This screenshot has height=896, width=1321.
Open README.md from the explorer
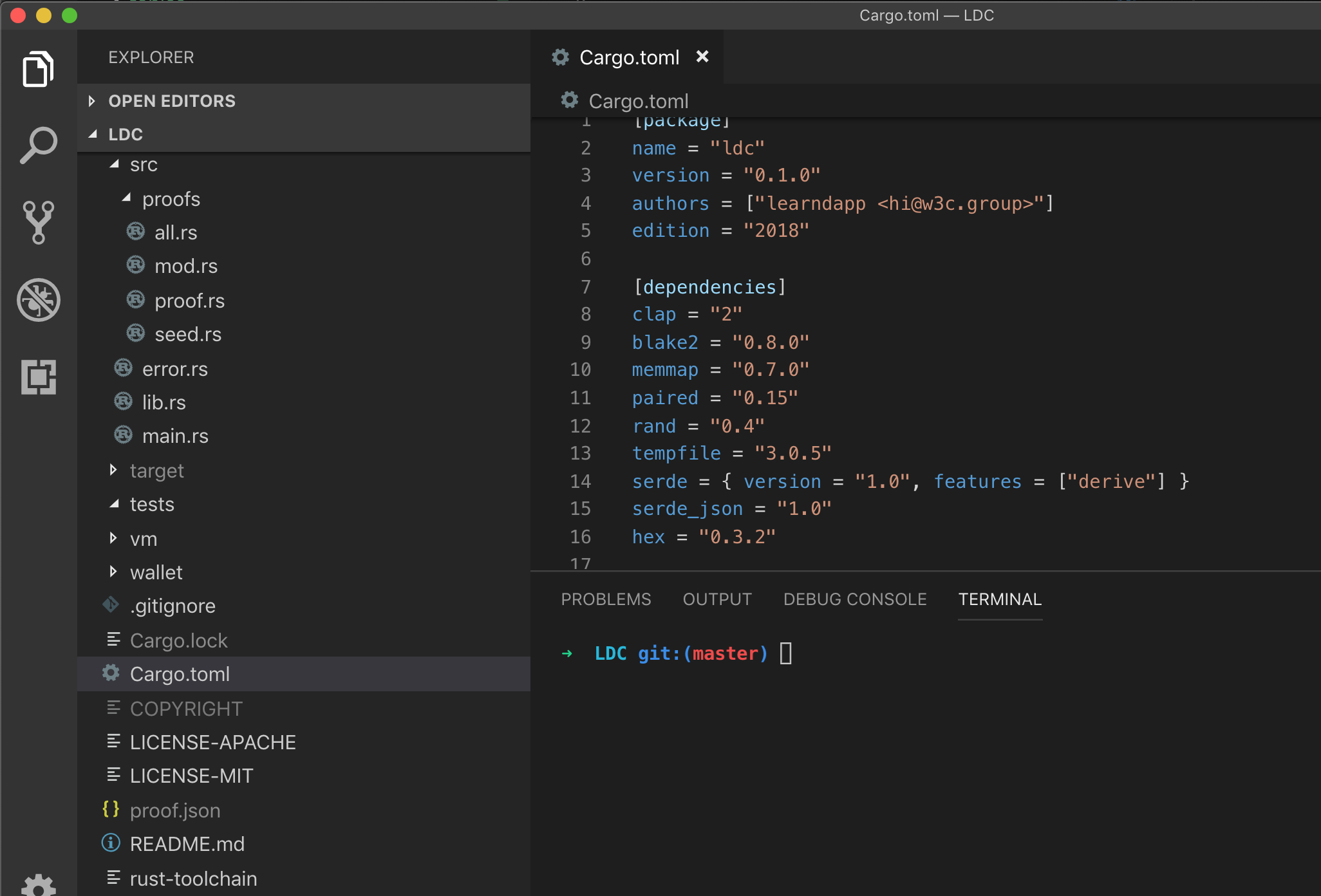tap(187, 844)
